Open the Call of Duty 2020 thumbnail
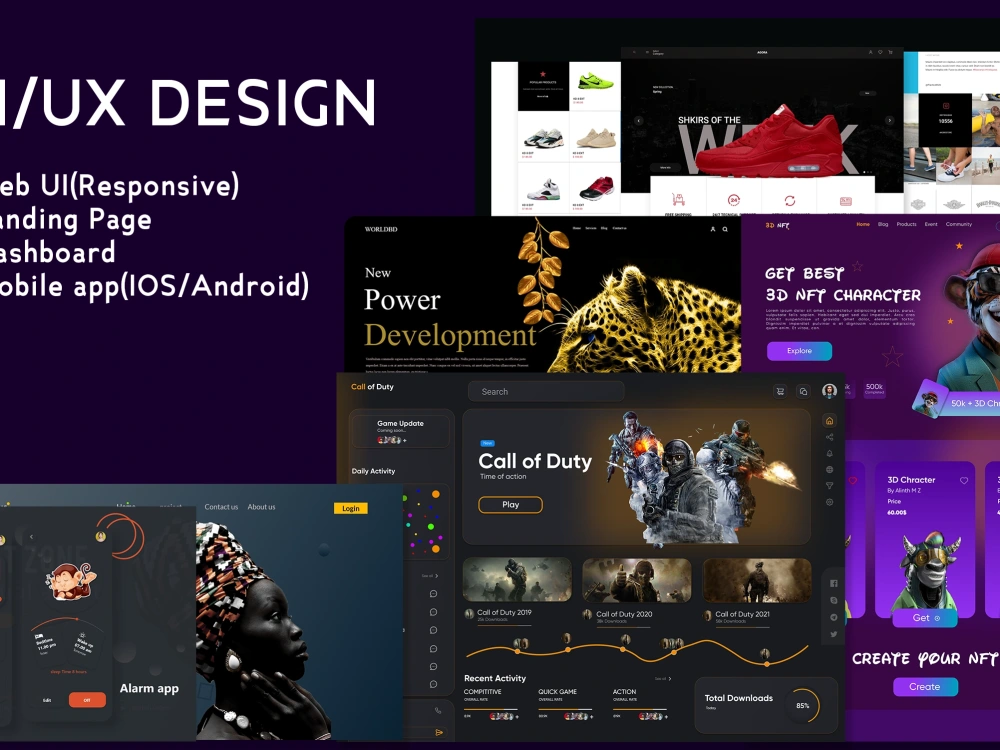 (636, 580)
